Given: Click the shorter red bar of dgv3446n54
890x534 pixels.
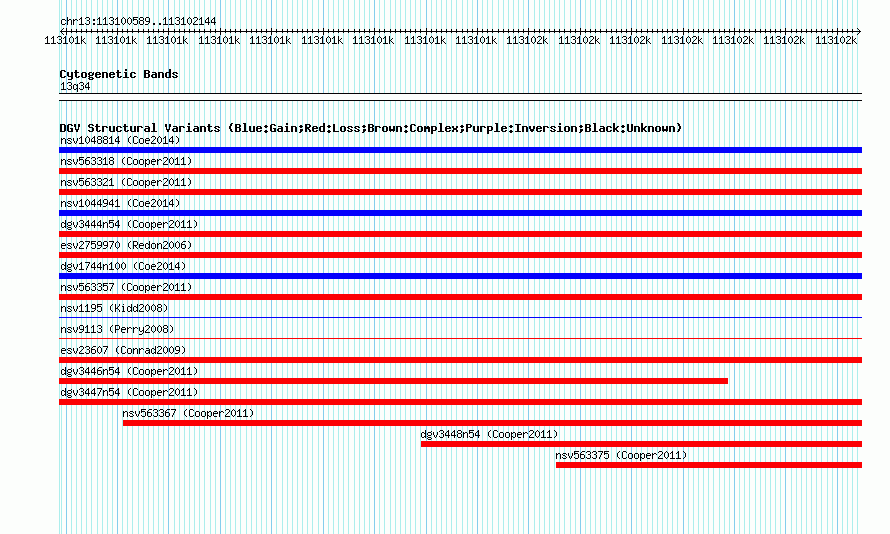Looking at the screenshot, I should pos(393,381).
